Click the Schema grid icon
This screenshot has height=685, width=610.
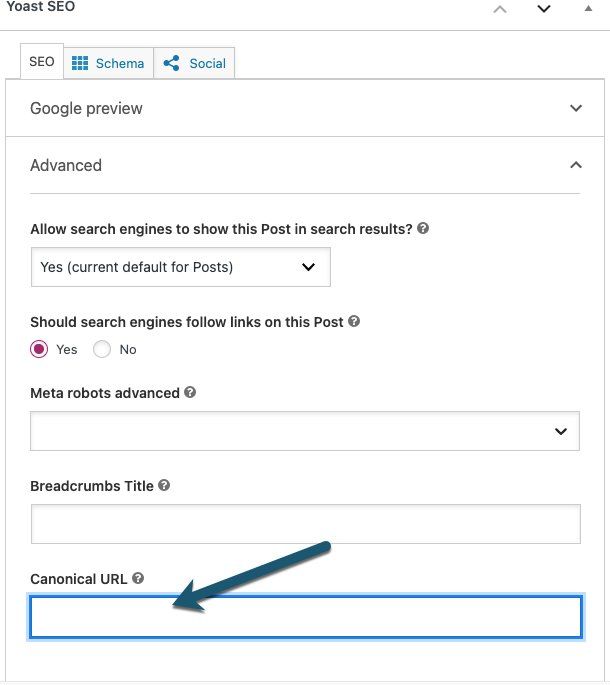[x=80, y=63]
